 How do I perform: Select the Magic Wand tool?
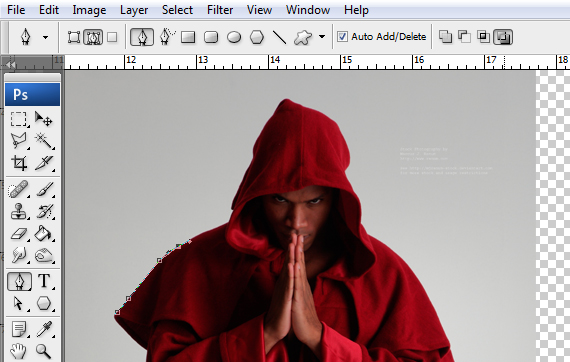click(x=44, y=141)
